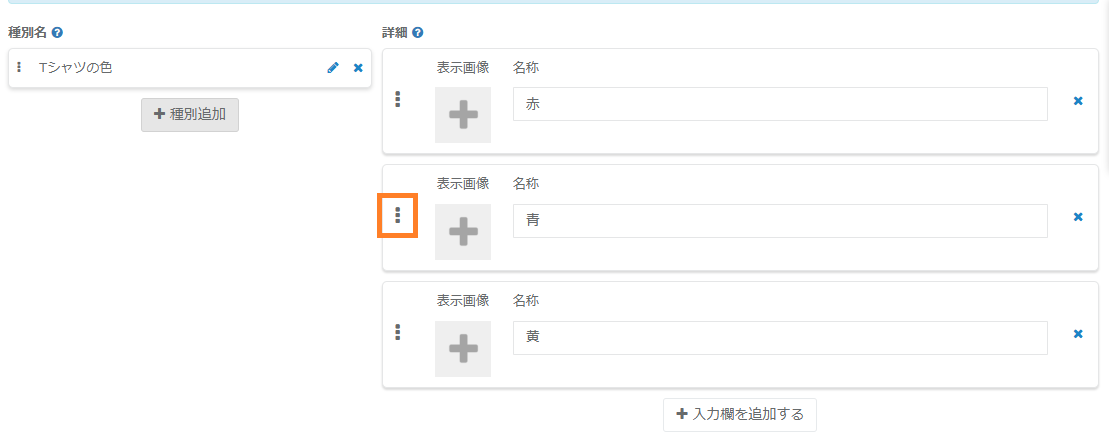Focus the name field containing 黄

tap(780, 338)
